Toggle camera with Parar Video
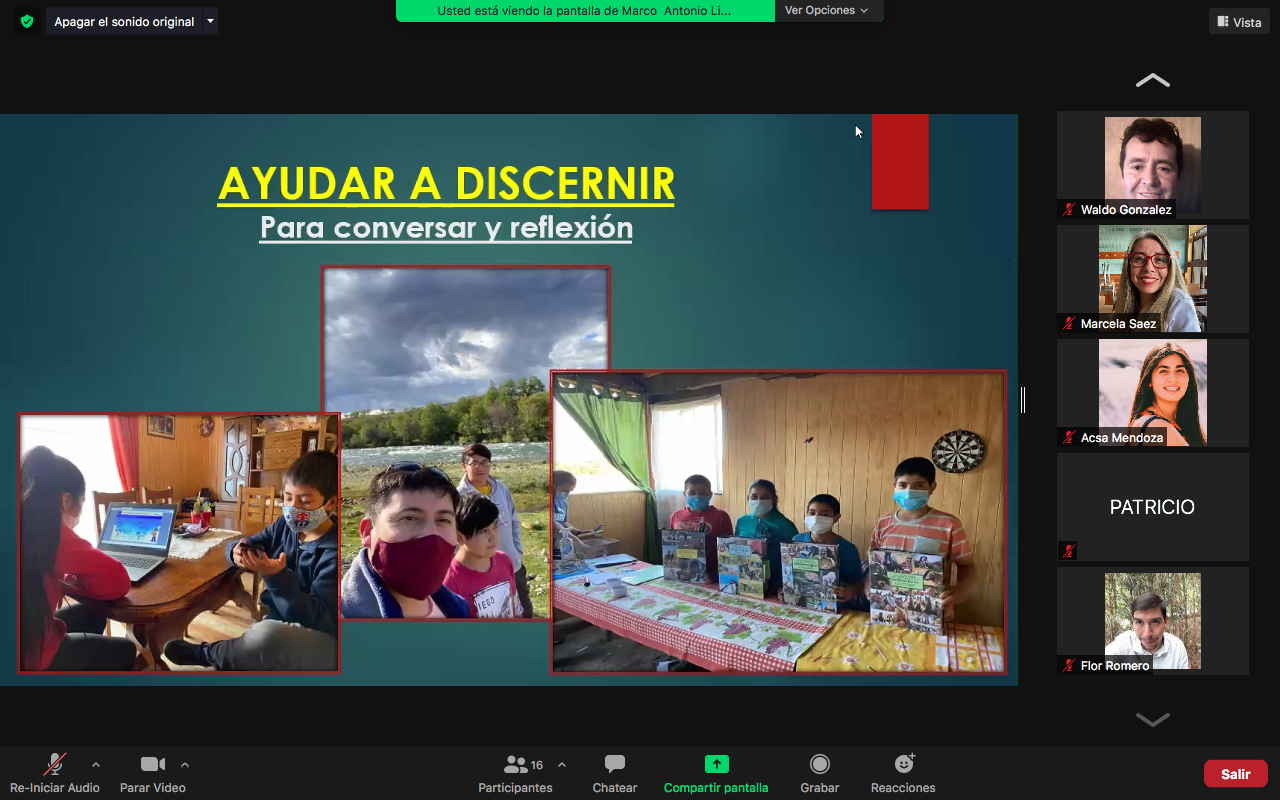The image size is (1280, 800). (x=153, y=765)
